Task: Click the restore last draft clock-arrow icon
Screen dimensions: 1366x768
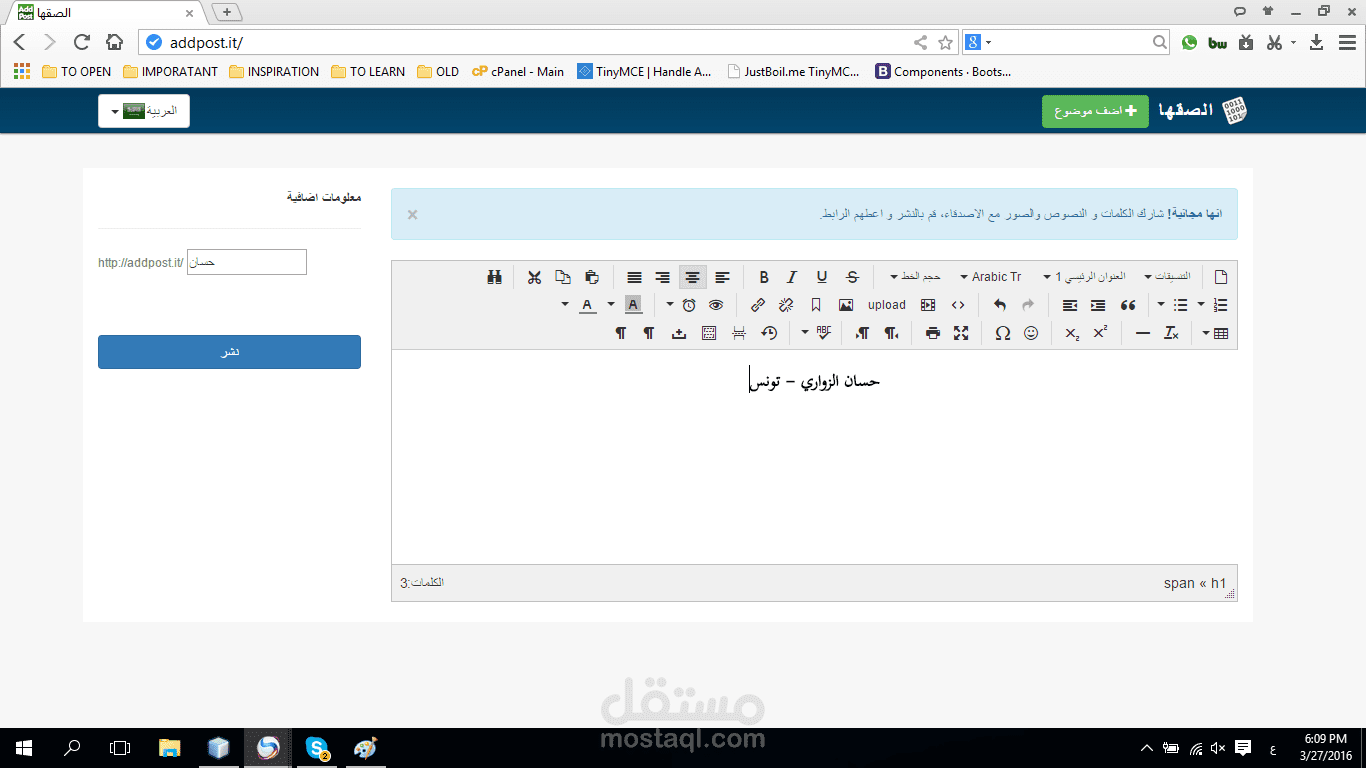Action: point(769,333)
